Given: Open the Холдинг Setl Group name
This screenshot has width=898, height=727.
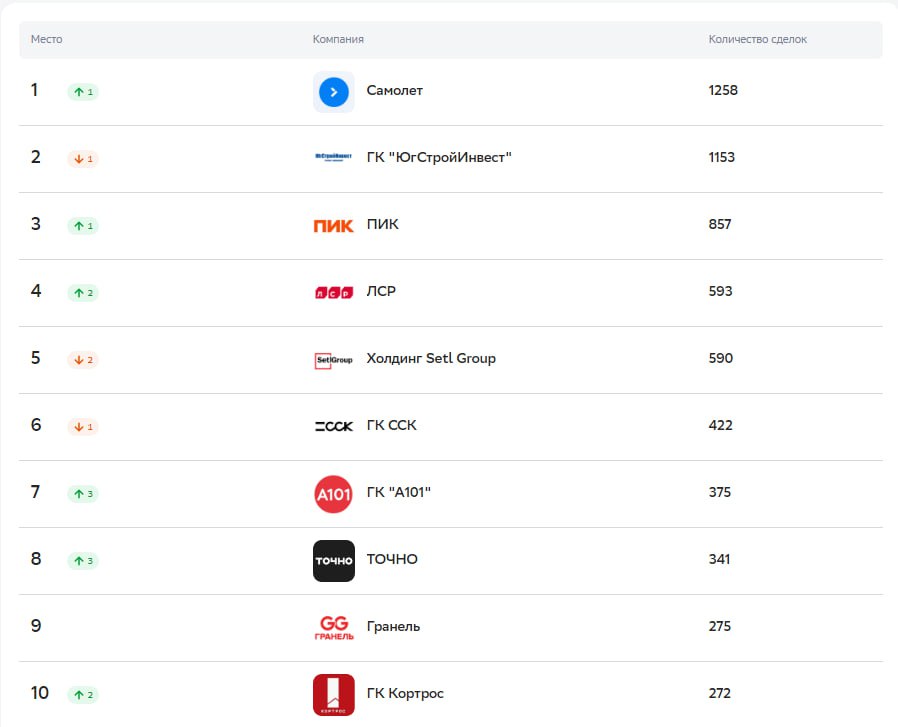Looking at the screenshot, I should 431,359.
